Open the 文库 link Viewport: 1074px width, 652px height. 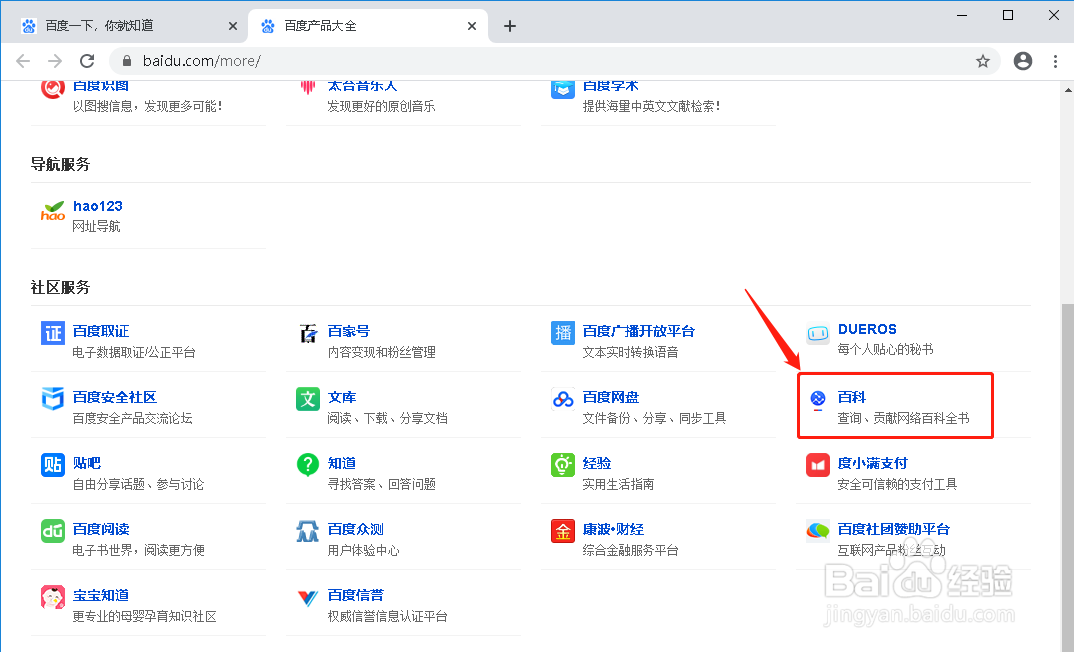pyautogui.click(x=342, y=397)
